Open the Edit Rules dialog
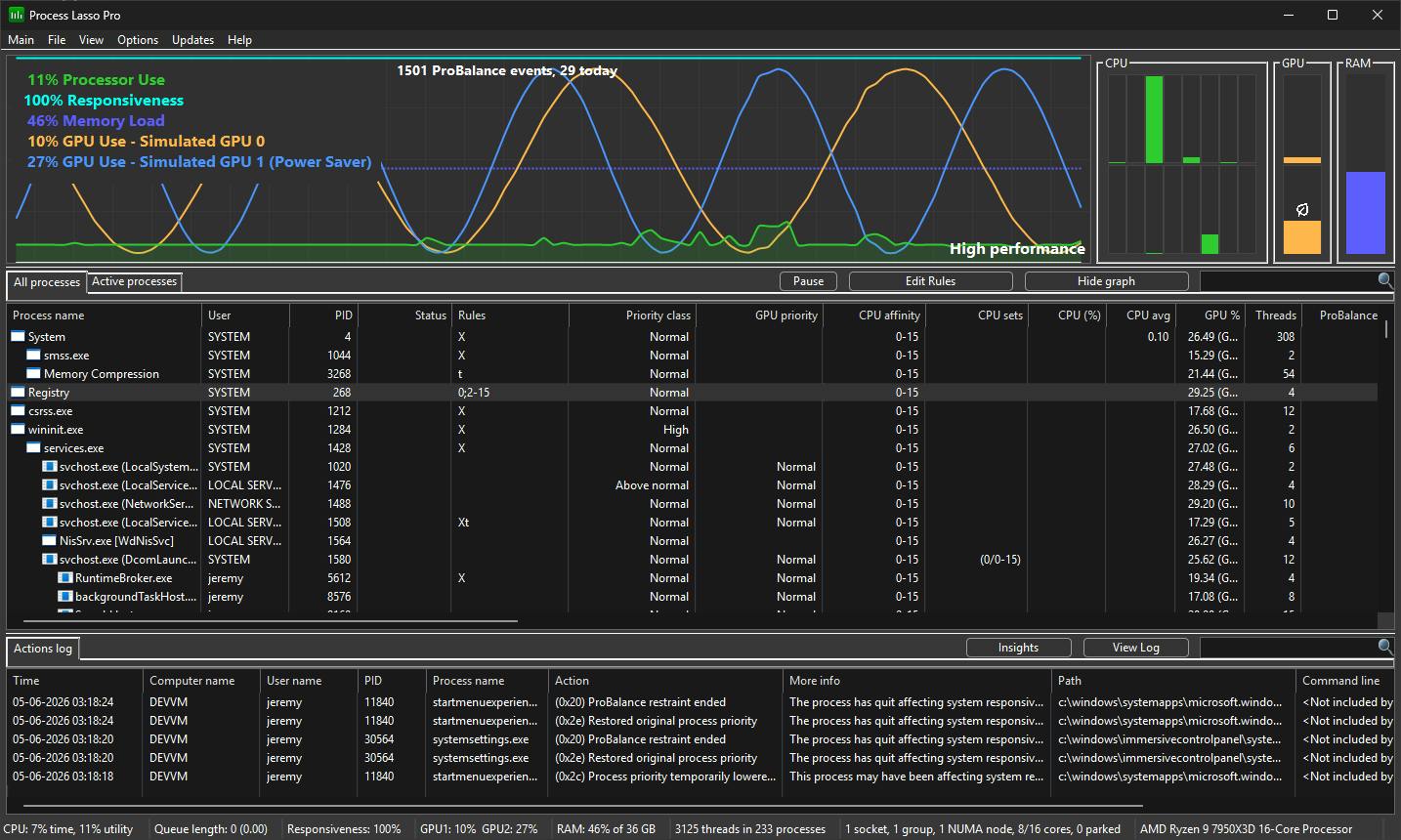The height and width of the screenshot is (840, 1401). click(x=930, y=281)
